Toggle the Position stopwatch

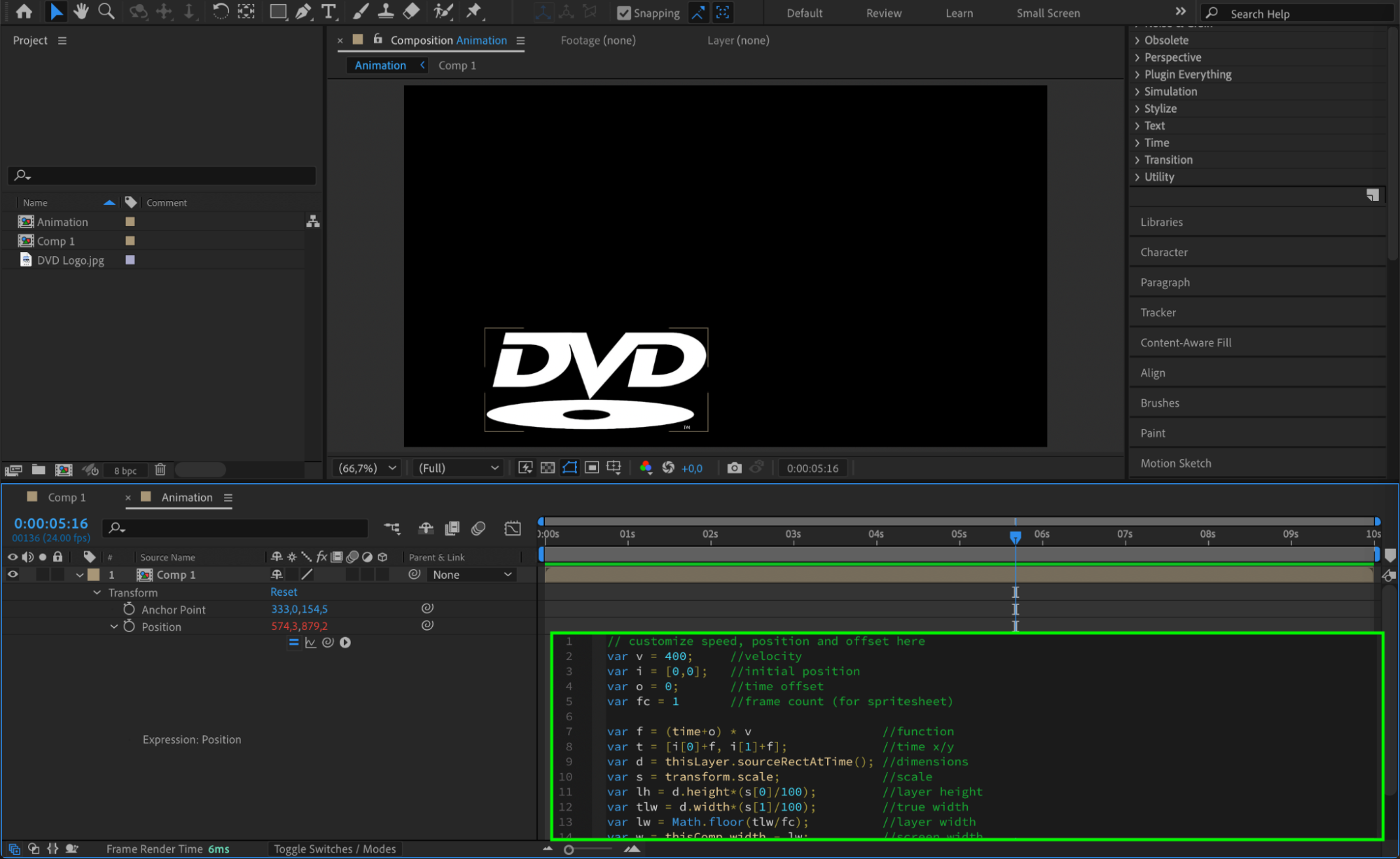129,627
